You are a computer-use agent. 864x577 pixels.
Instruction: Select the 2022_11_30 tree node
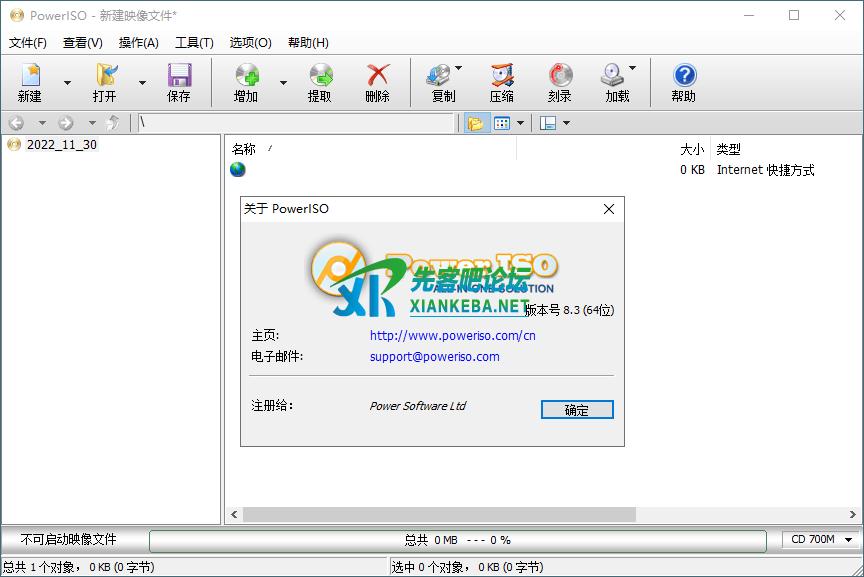click(61, 145)
